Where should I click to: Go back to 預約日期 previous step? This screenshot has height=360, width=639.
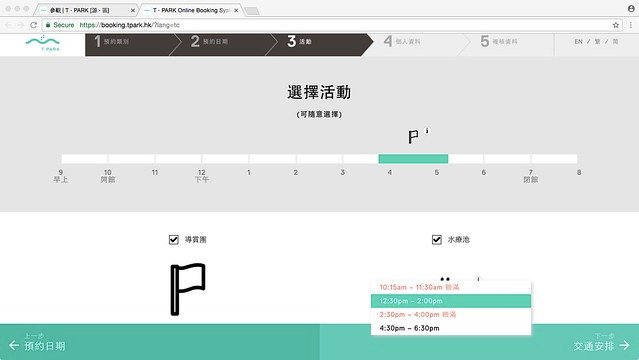click(x=37, y=342)
